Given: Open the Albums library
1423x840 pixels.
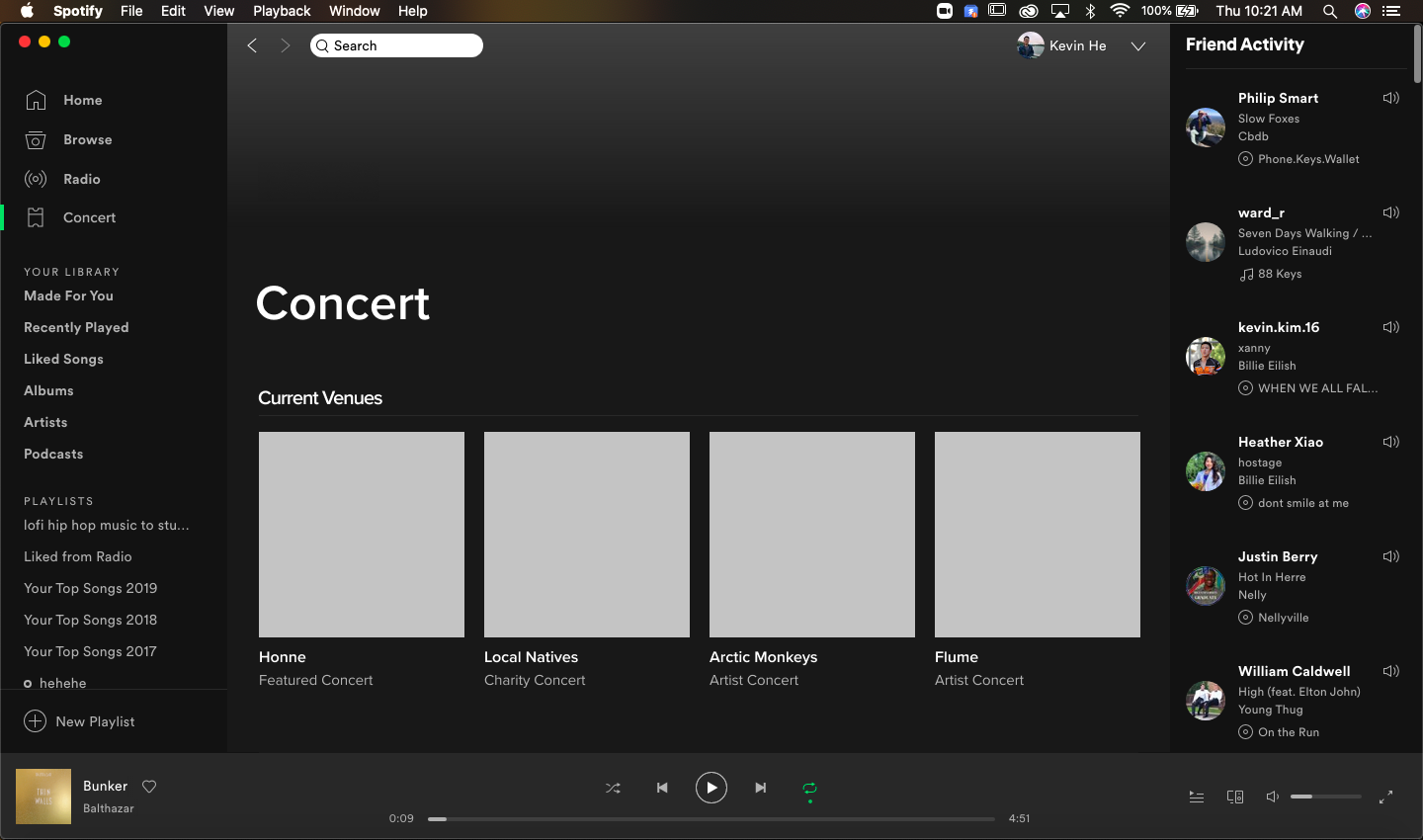Looking at the screenshot, I should pos(48,390).
